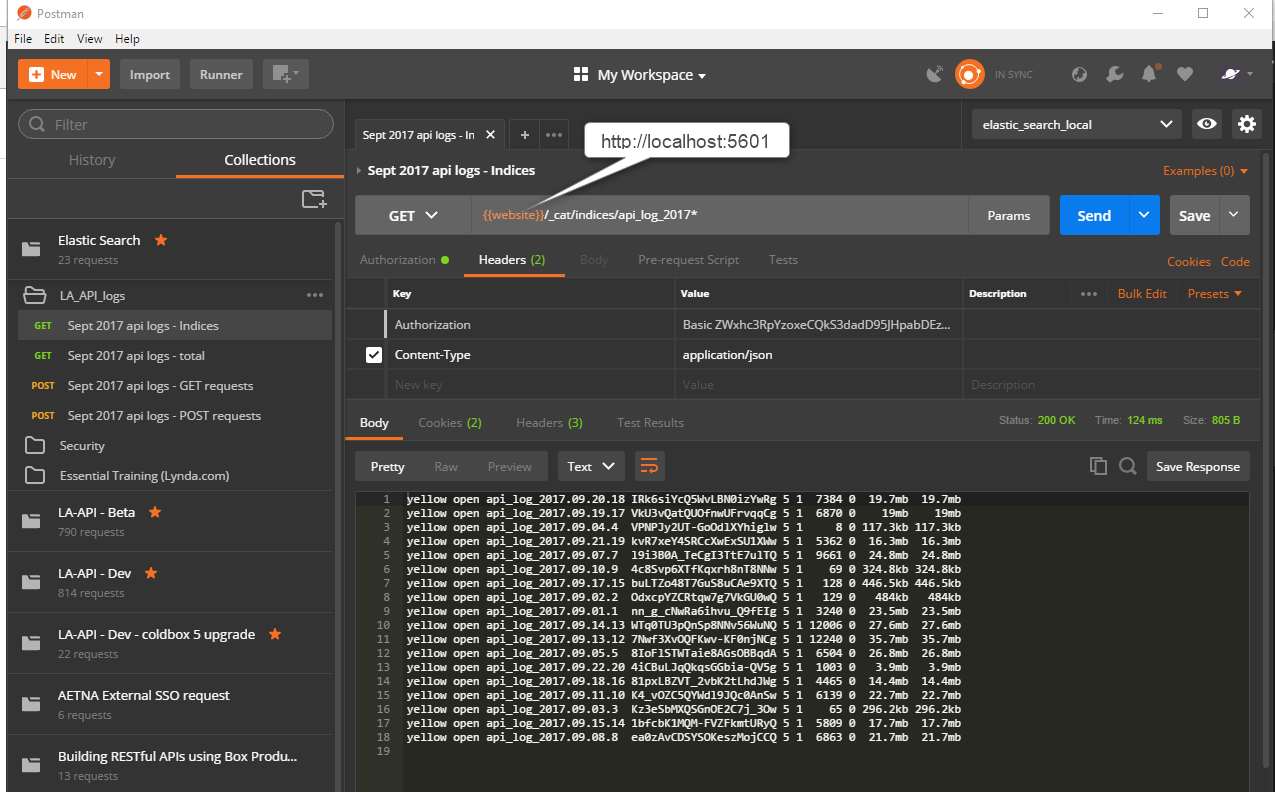
Task: Open manage environments gear icon
Action: pos(1246,124)
